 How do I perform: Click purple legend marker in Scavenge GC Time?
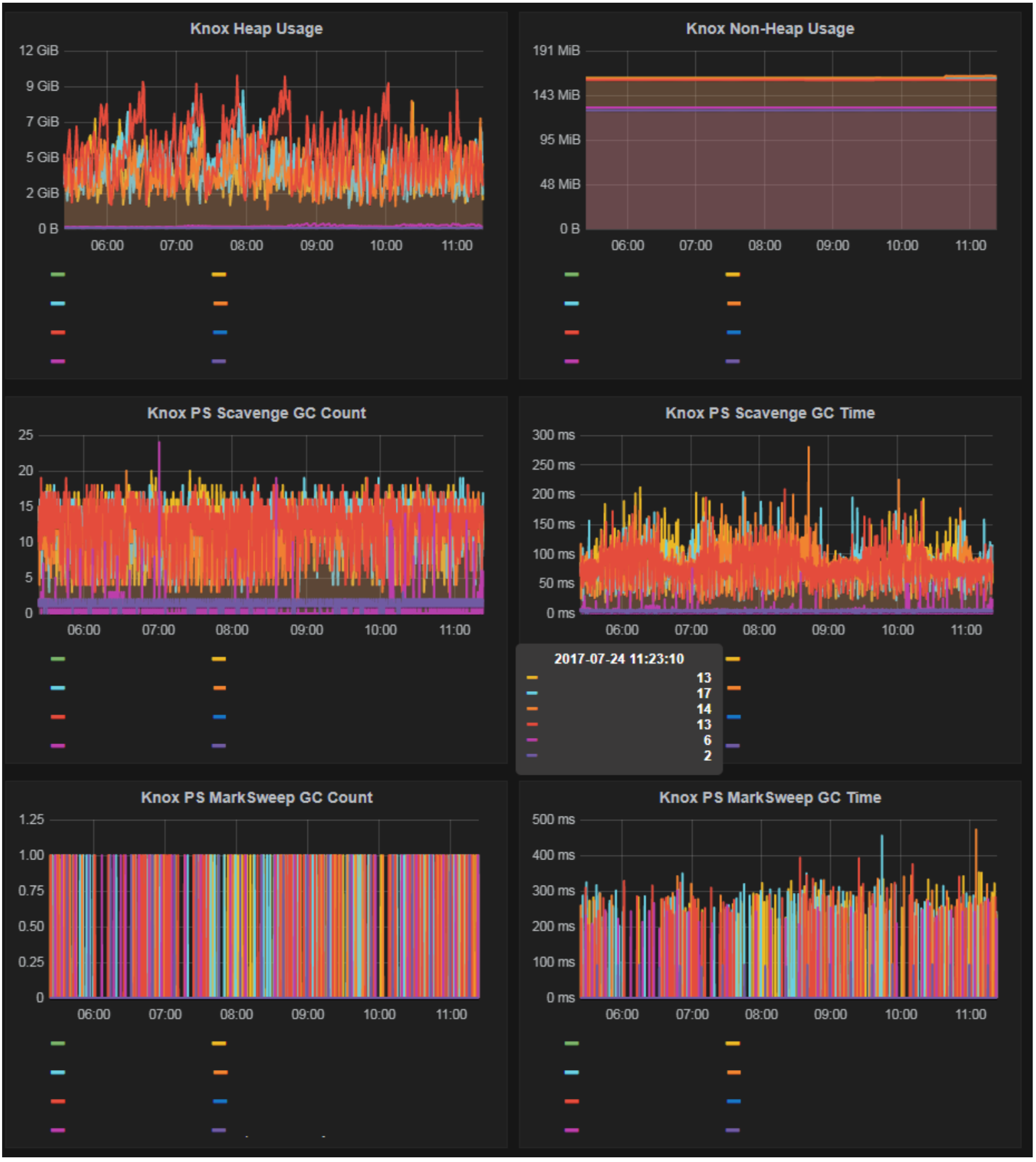tap(733, 745)
